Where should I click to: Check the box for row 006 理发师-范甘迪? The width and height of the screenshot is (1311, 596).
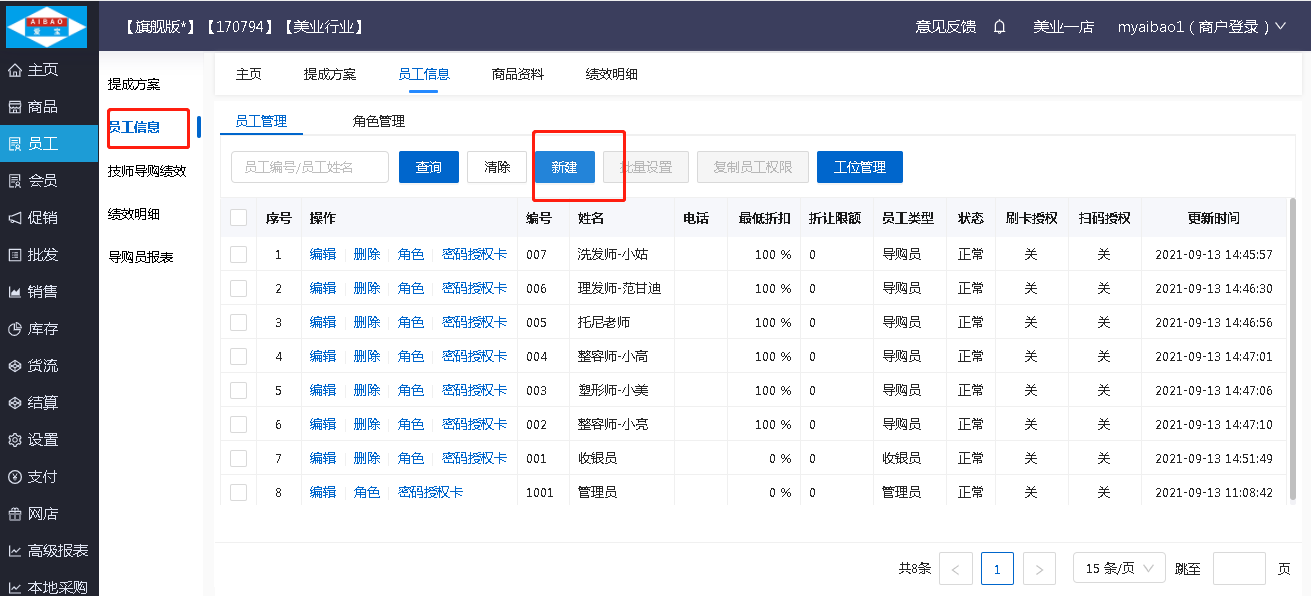pos(238,289)
